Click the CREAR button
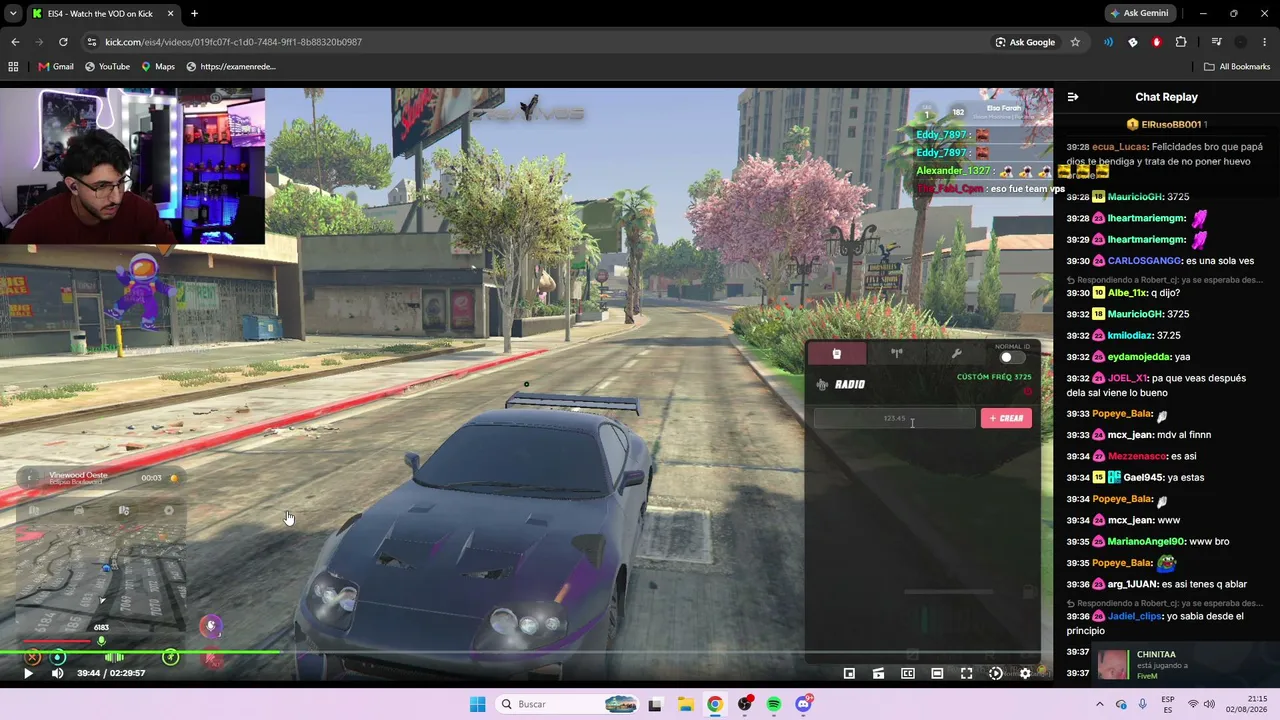1280x720 pixels. [1006, 418]
